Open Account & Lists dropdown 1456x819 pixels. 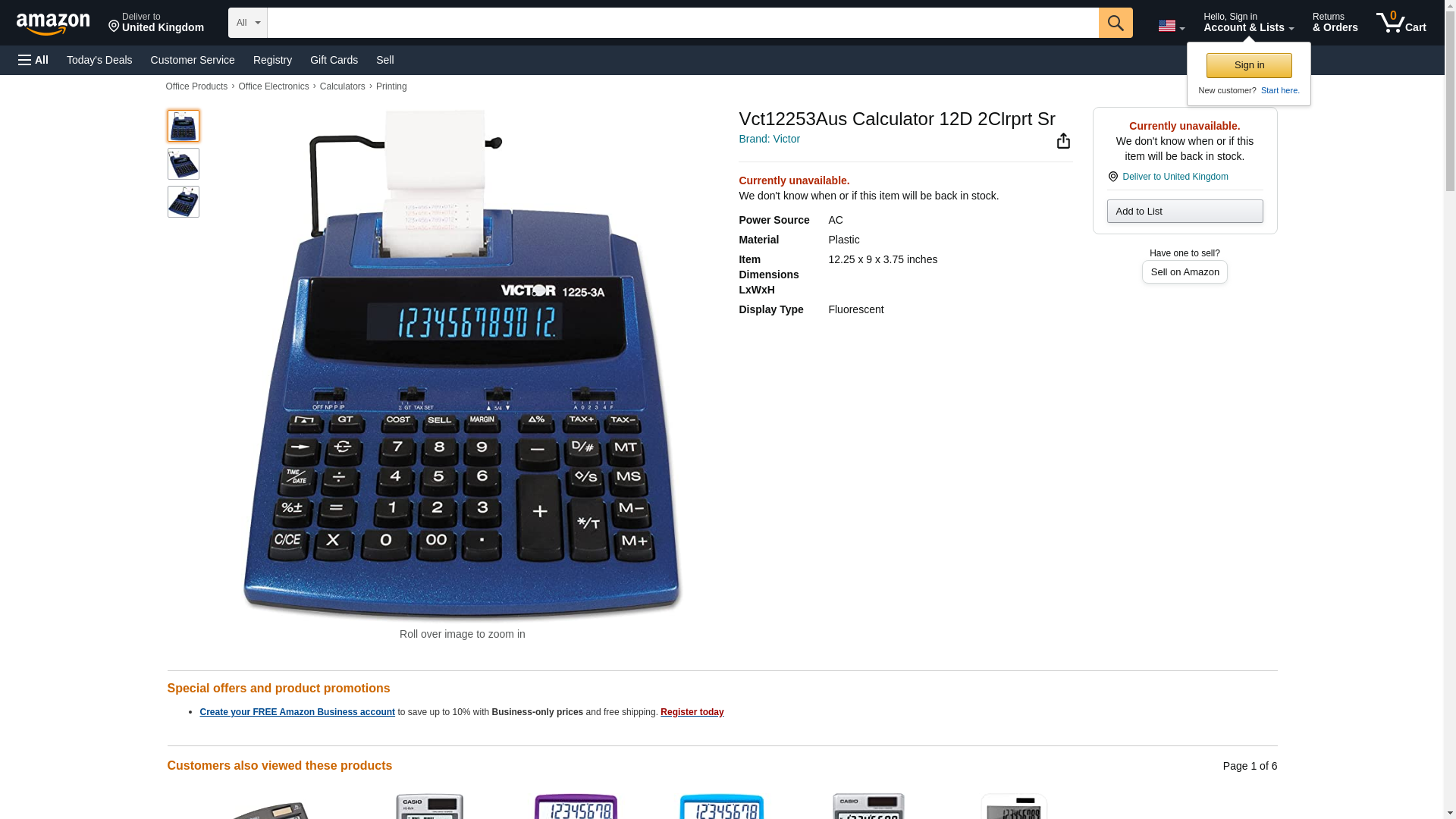coord(1248,22)
